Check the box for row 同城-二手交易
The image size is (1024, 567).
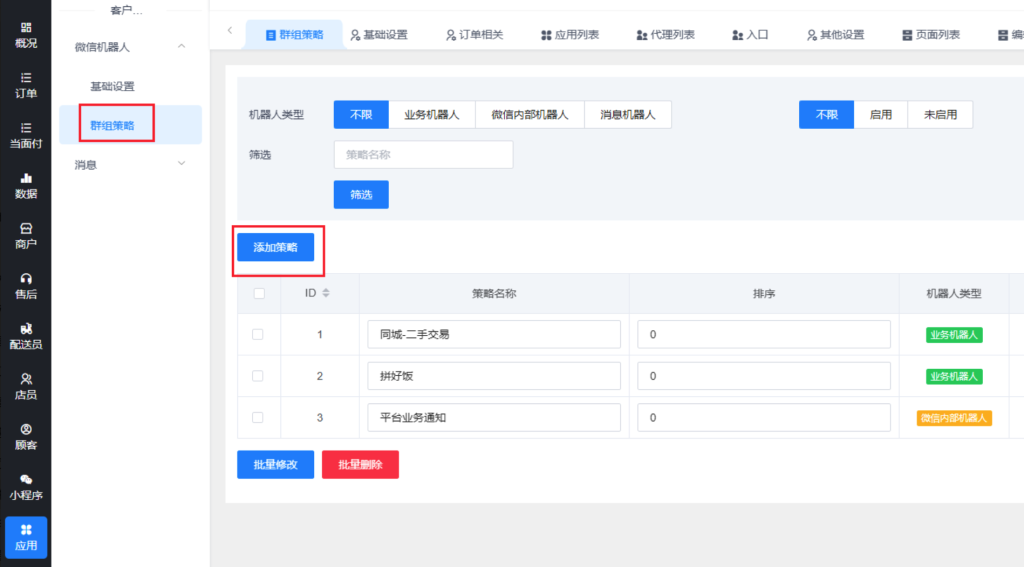(258, 334)
